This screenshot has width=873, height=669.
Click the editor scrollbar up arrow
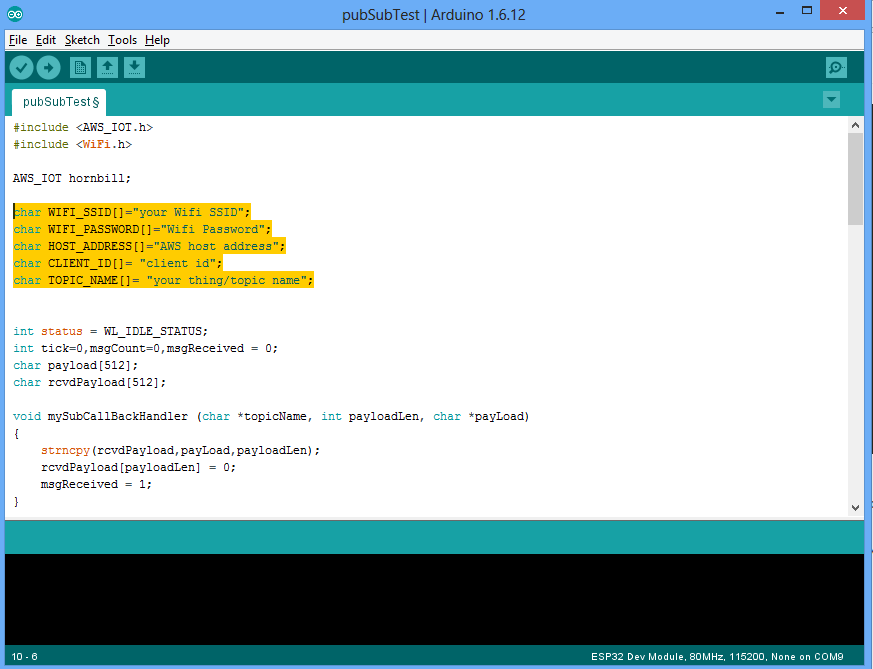click(x=855, y=125)
